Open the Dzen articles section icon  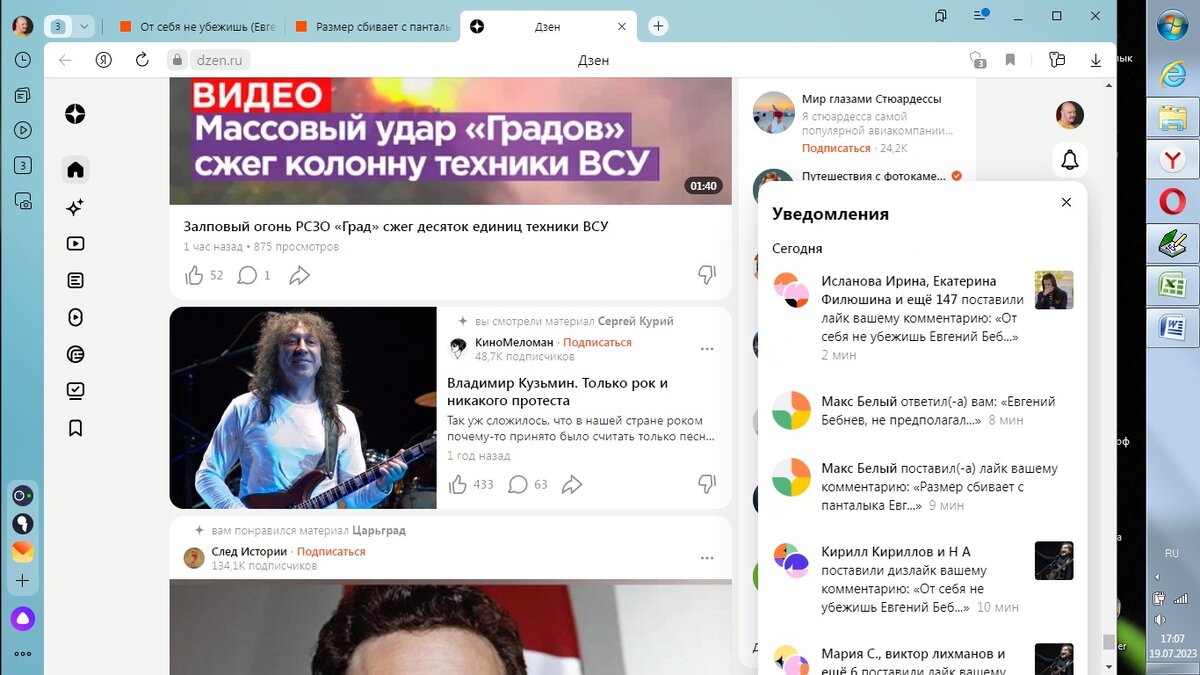75,280
